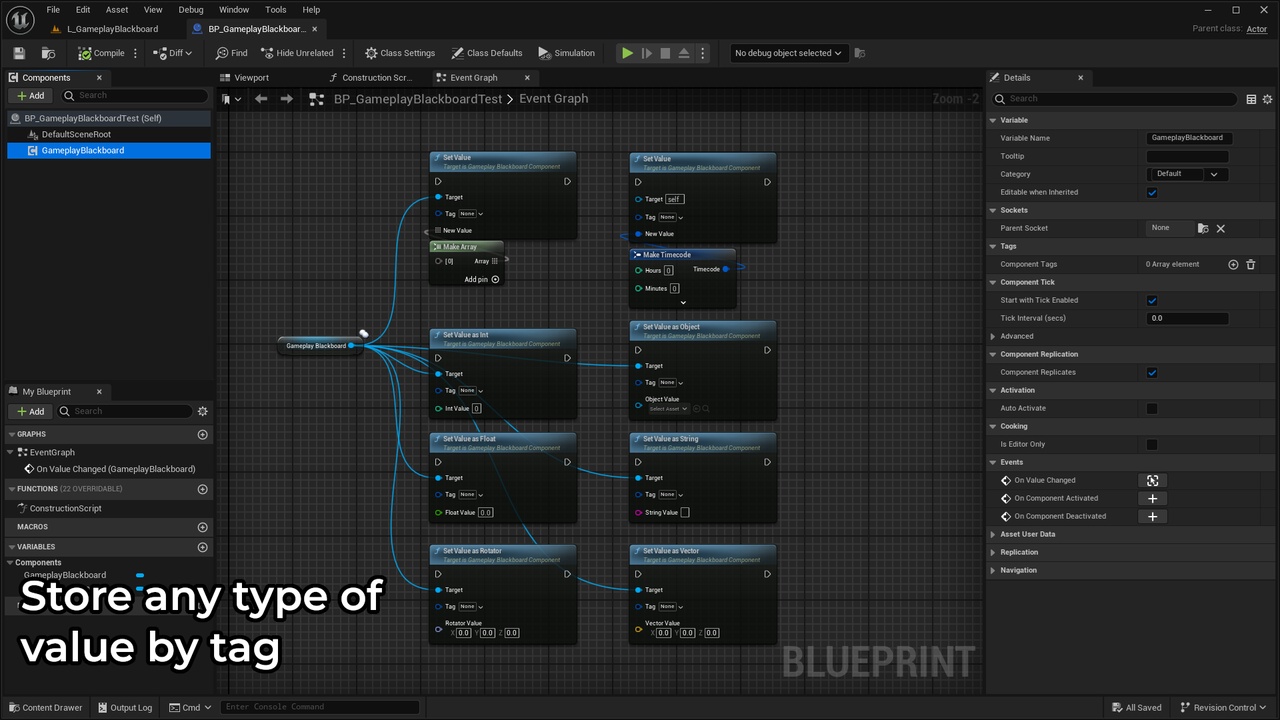Click the Find toolbar button
Screen dimensions: 1280x720
tap(231, 53)
